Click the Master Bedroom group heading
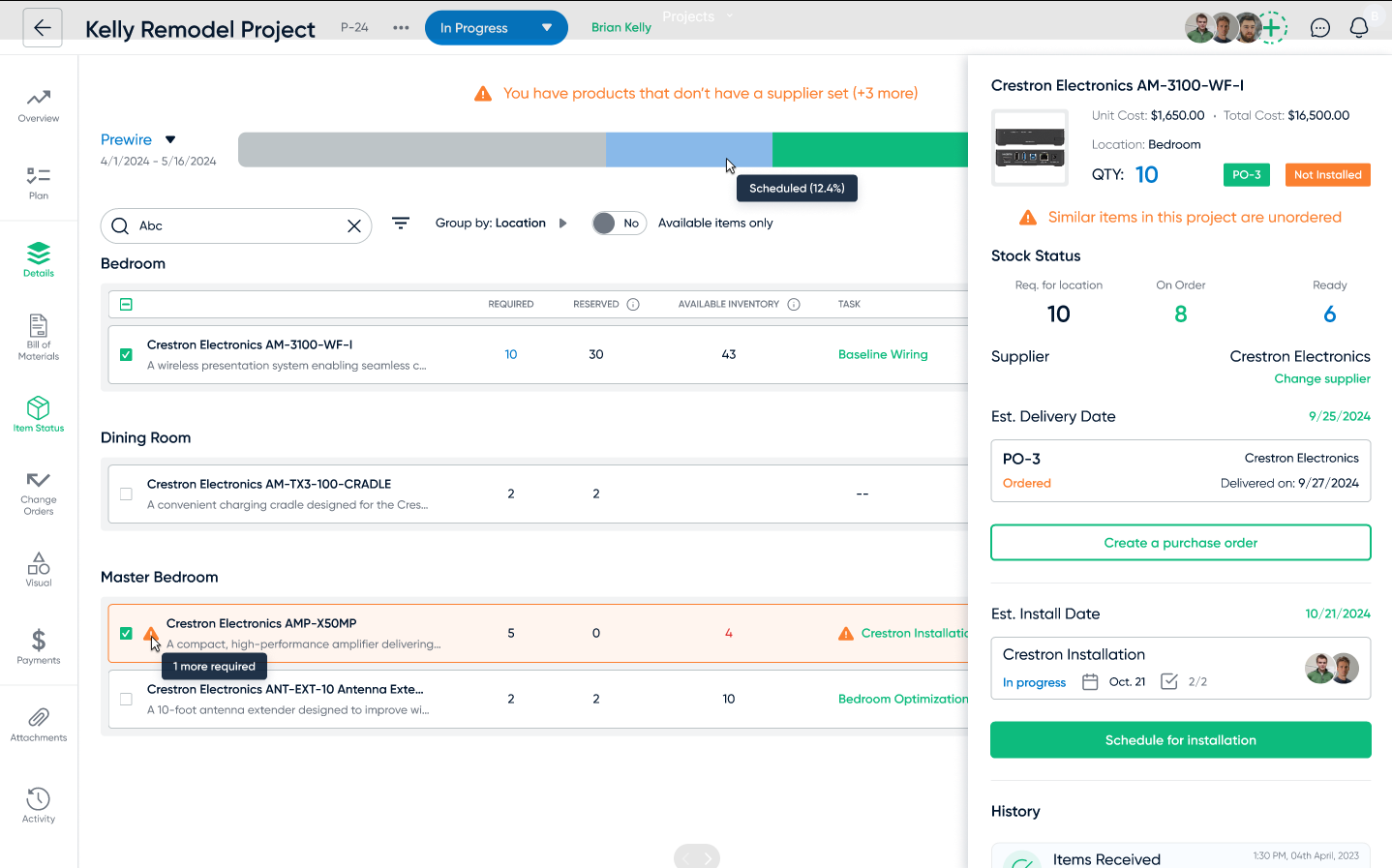1392x868 pixels. (160, 577)
